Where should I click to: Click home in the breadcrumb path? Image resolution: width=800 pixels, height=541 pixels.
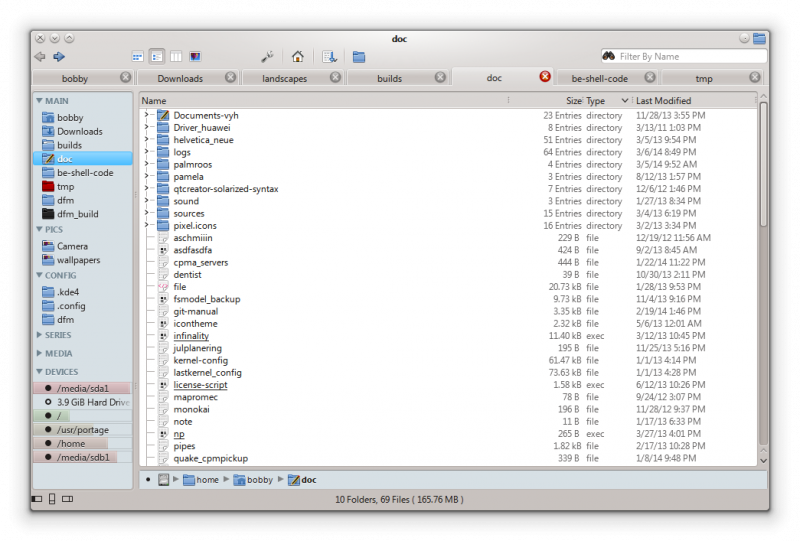(201, 480)
